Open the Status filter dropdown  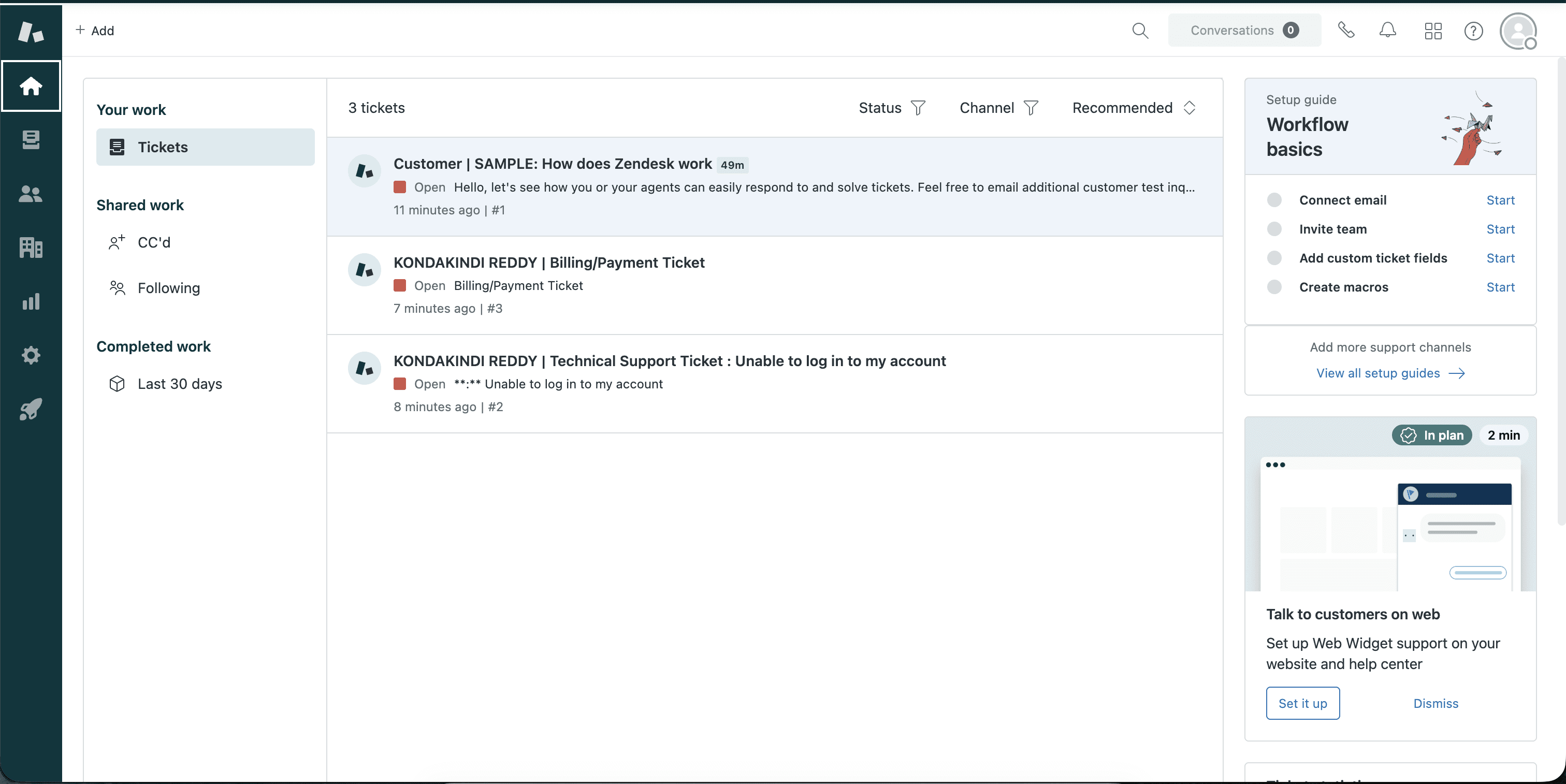pos(892,108)
